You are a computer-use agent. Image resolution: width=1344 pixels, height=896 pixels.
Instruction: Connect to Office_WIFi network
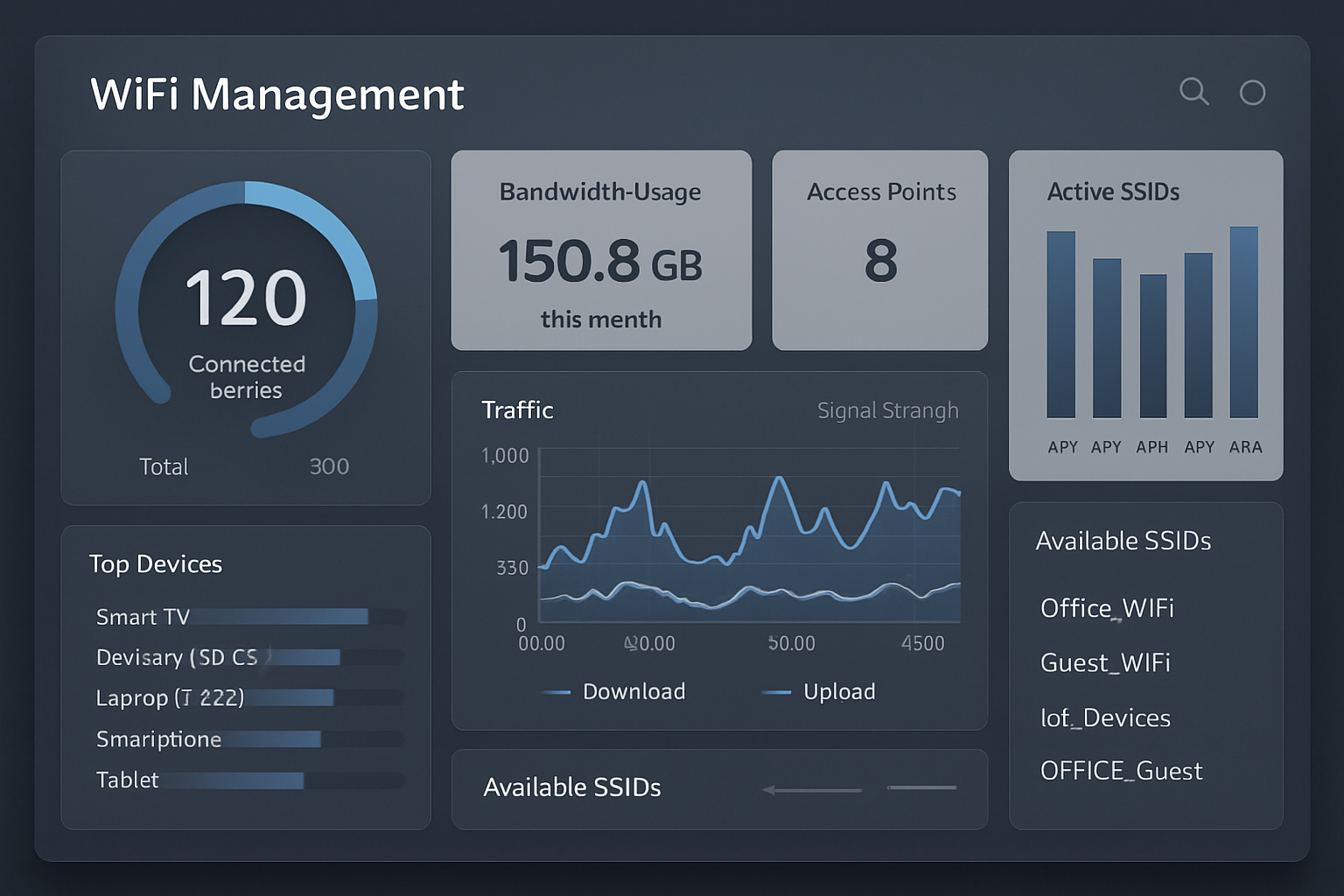coord(1106,608)
